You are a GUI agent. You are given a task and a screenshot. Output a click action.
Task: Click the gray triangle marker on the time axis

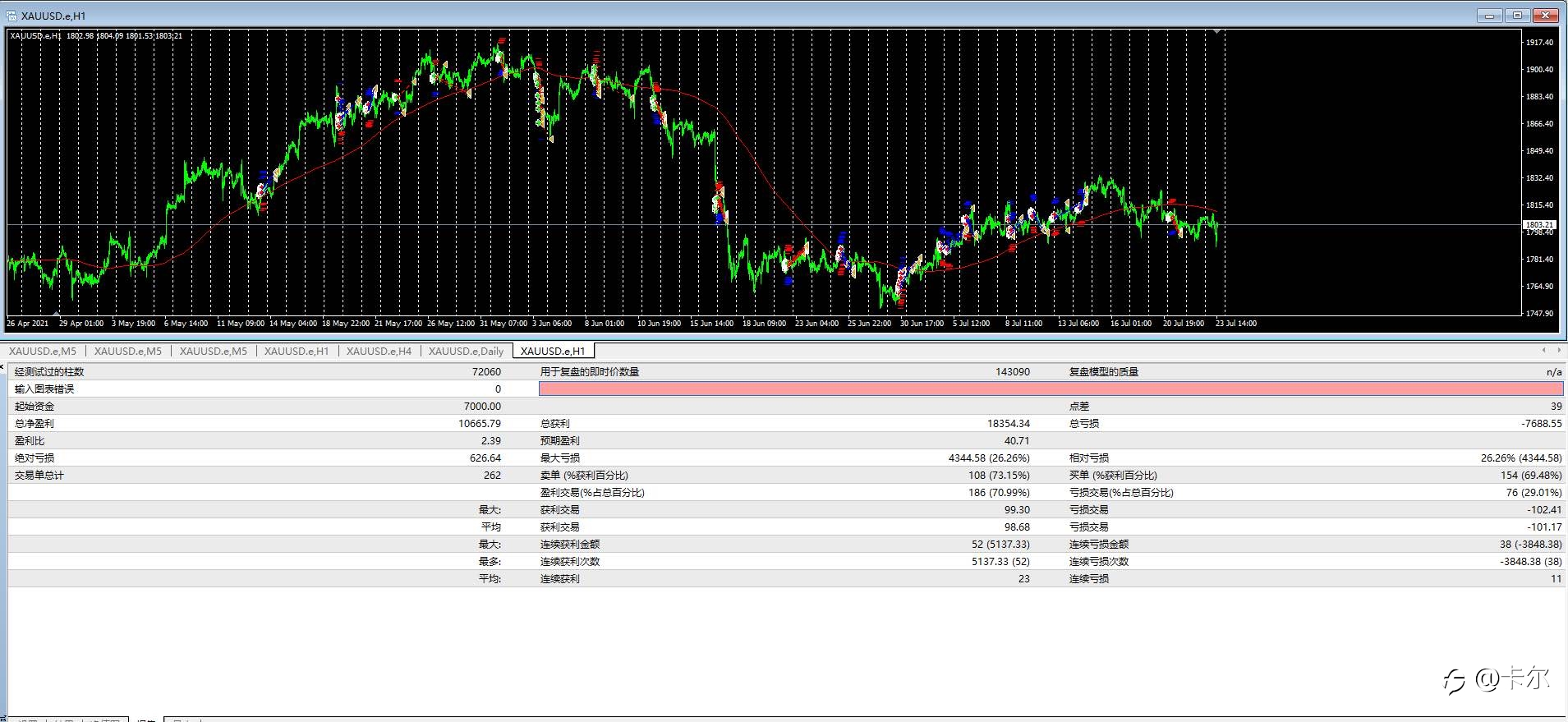pyautogui.click(x=56, y=314)
